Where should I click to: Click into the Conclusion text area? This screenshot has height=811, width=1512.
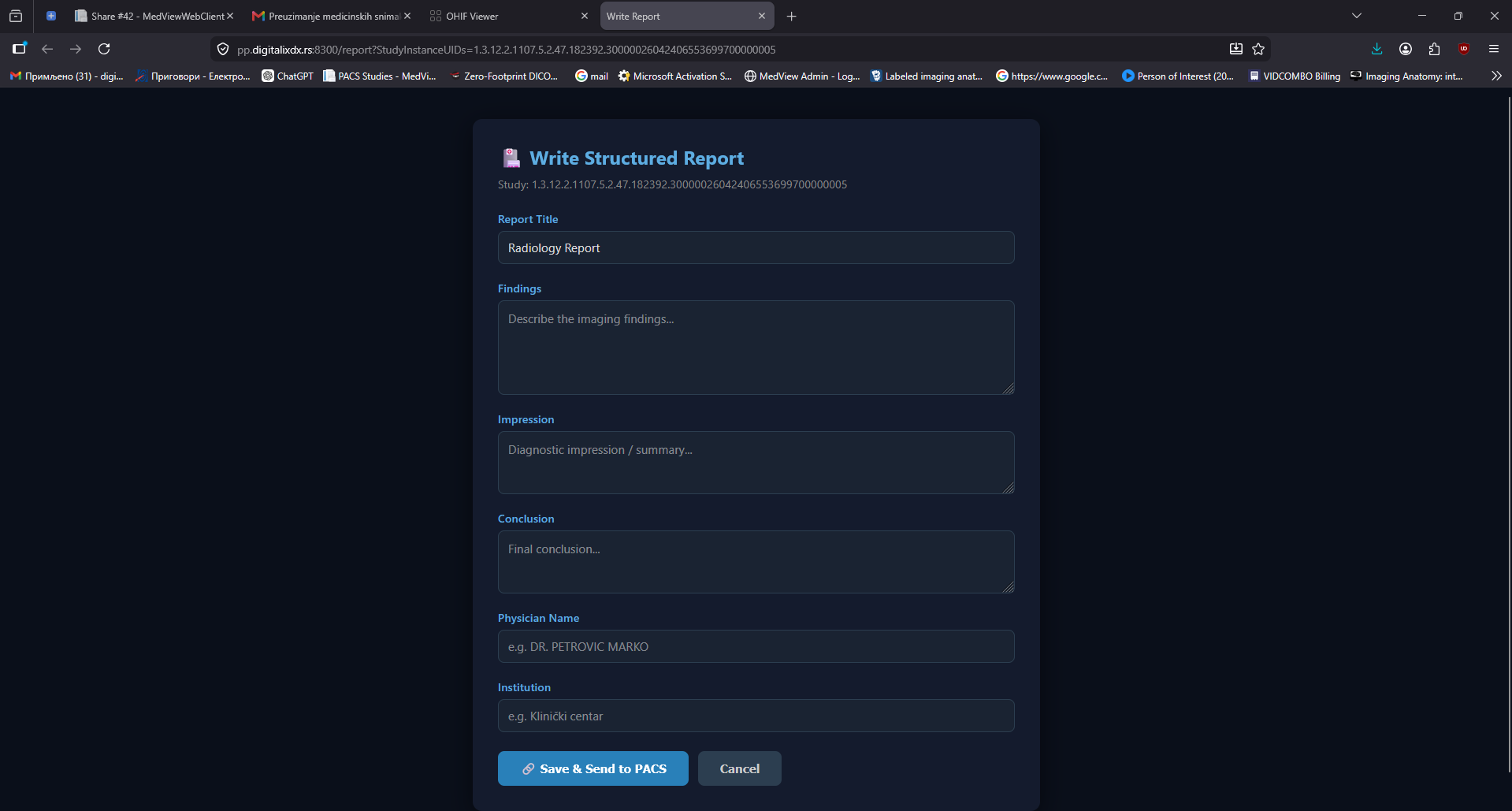[756, 562]
